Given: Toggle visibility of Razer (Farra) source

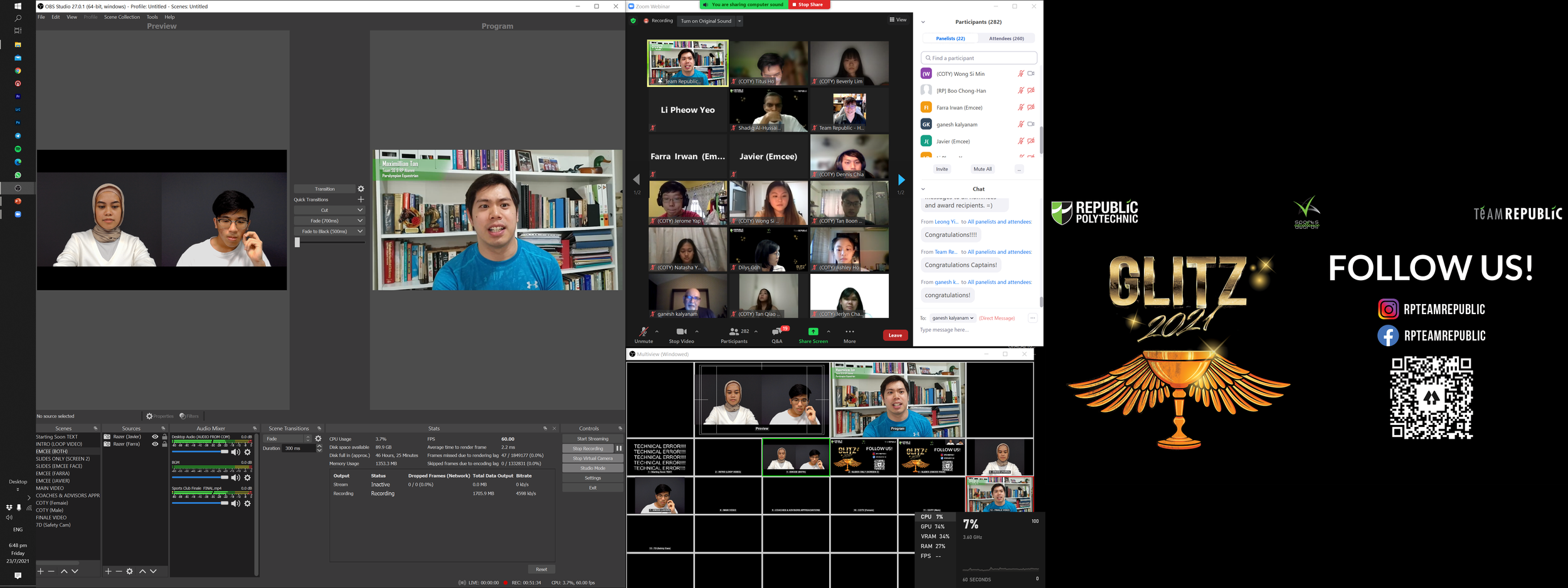Looking at the screenshot, I should point(155,444).
